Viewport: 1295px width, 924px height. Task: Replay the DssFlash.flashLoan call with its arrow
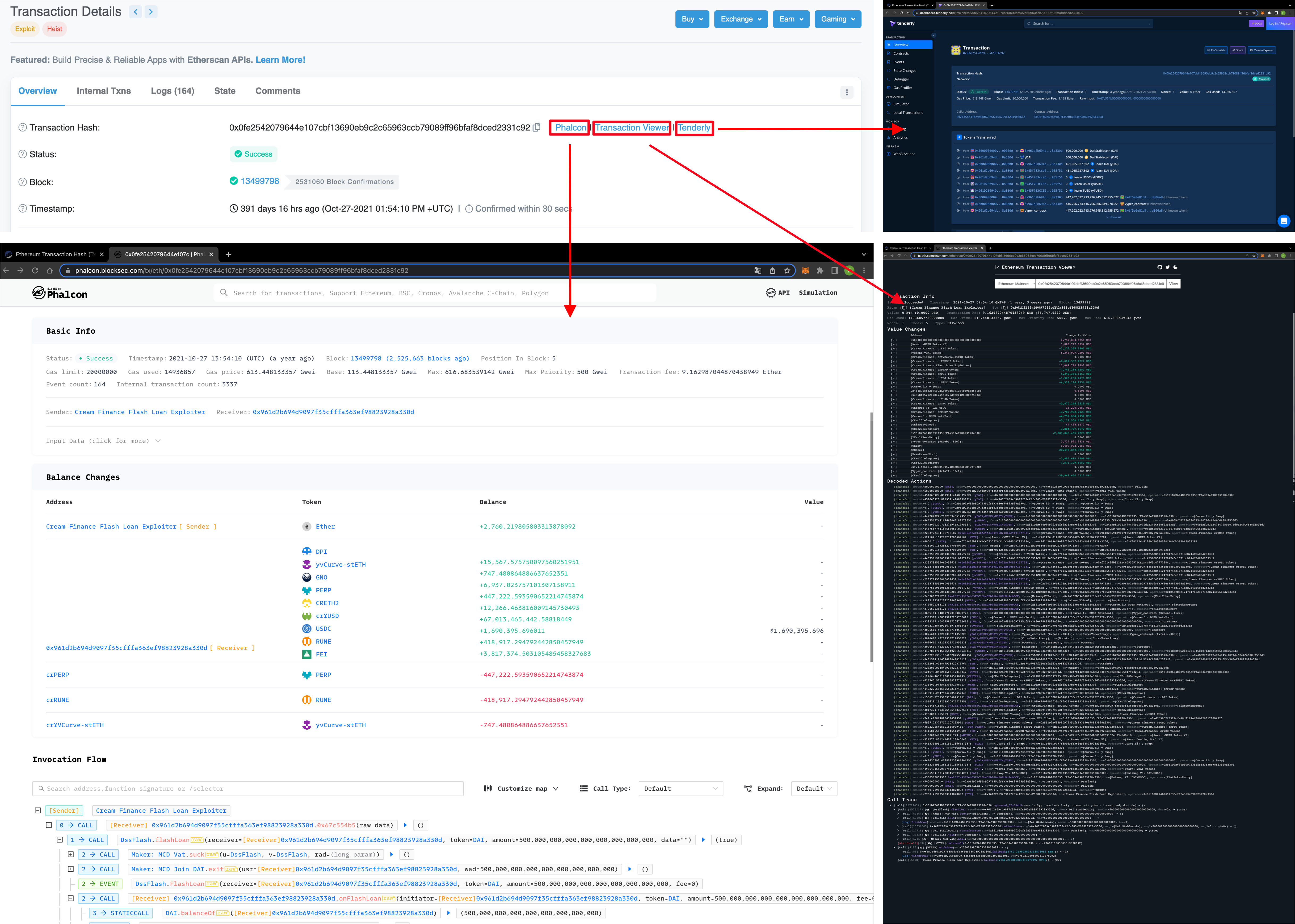tap(703, 840)
